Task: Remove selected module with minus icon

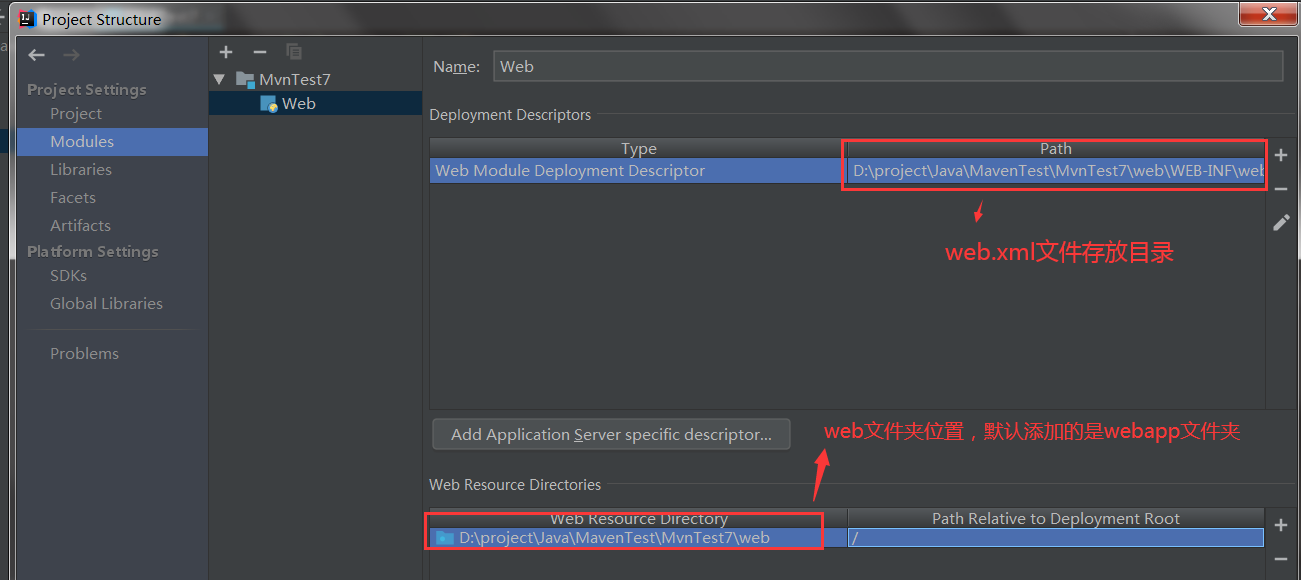Action: coord(260,52)
